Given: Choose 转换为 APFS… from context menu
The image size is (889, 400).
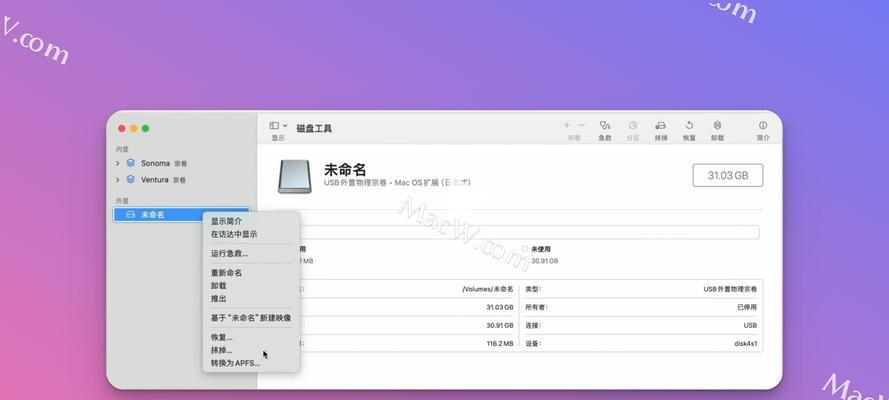Looking at the screenshot, I should coord(235,363).
